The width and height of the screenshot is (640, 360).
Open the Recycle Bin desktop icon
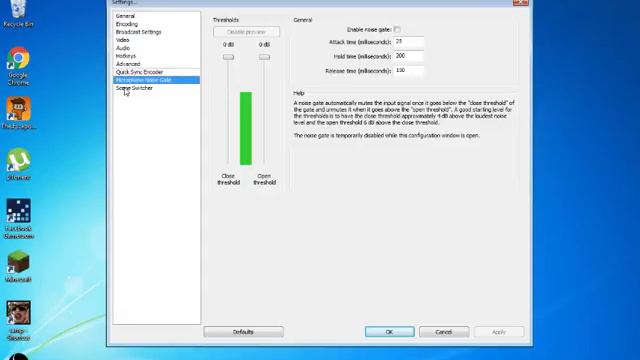click(x=18, y=13)
